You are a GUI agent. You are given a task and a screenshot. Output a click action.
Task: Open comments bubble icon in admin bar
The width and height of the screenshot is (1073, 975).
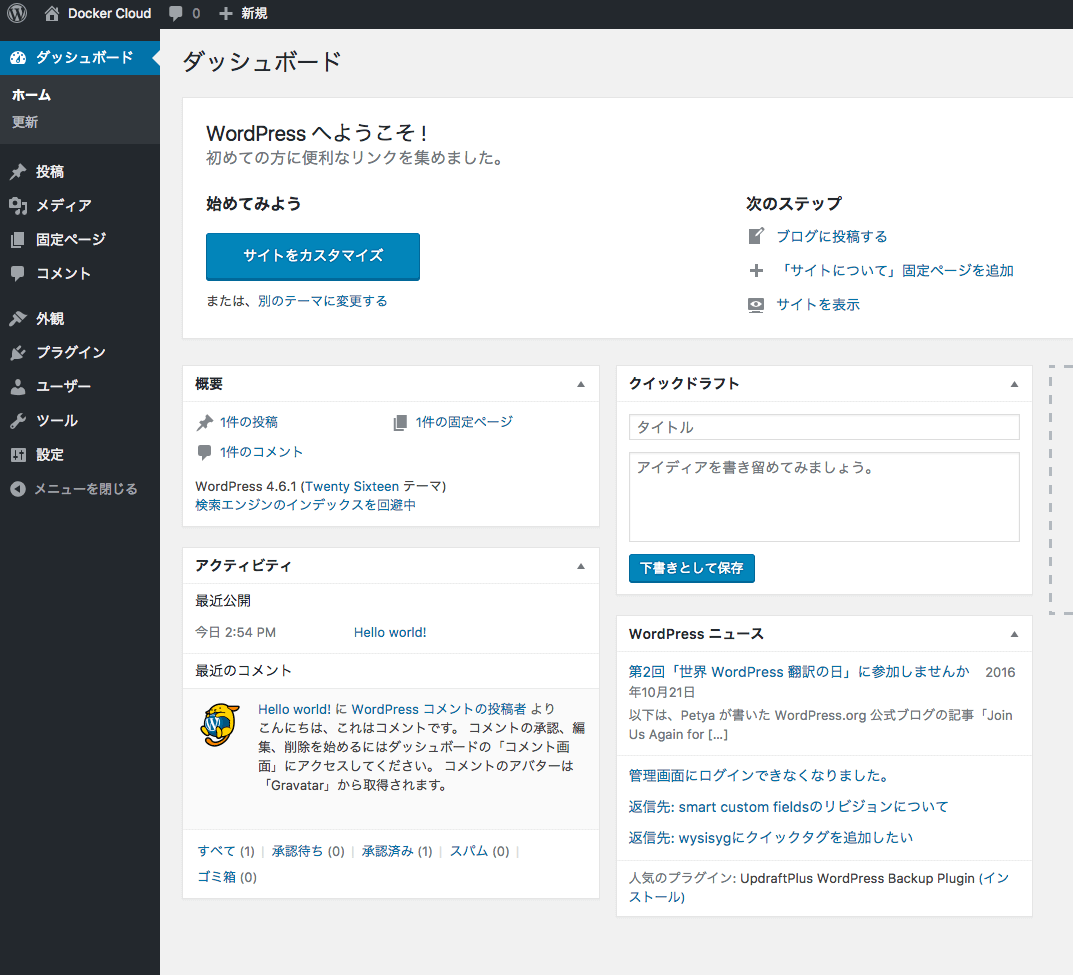(x=176, y=14)
